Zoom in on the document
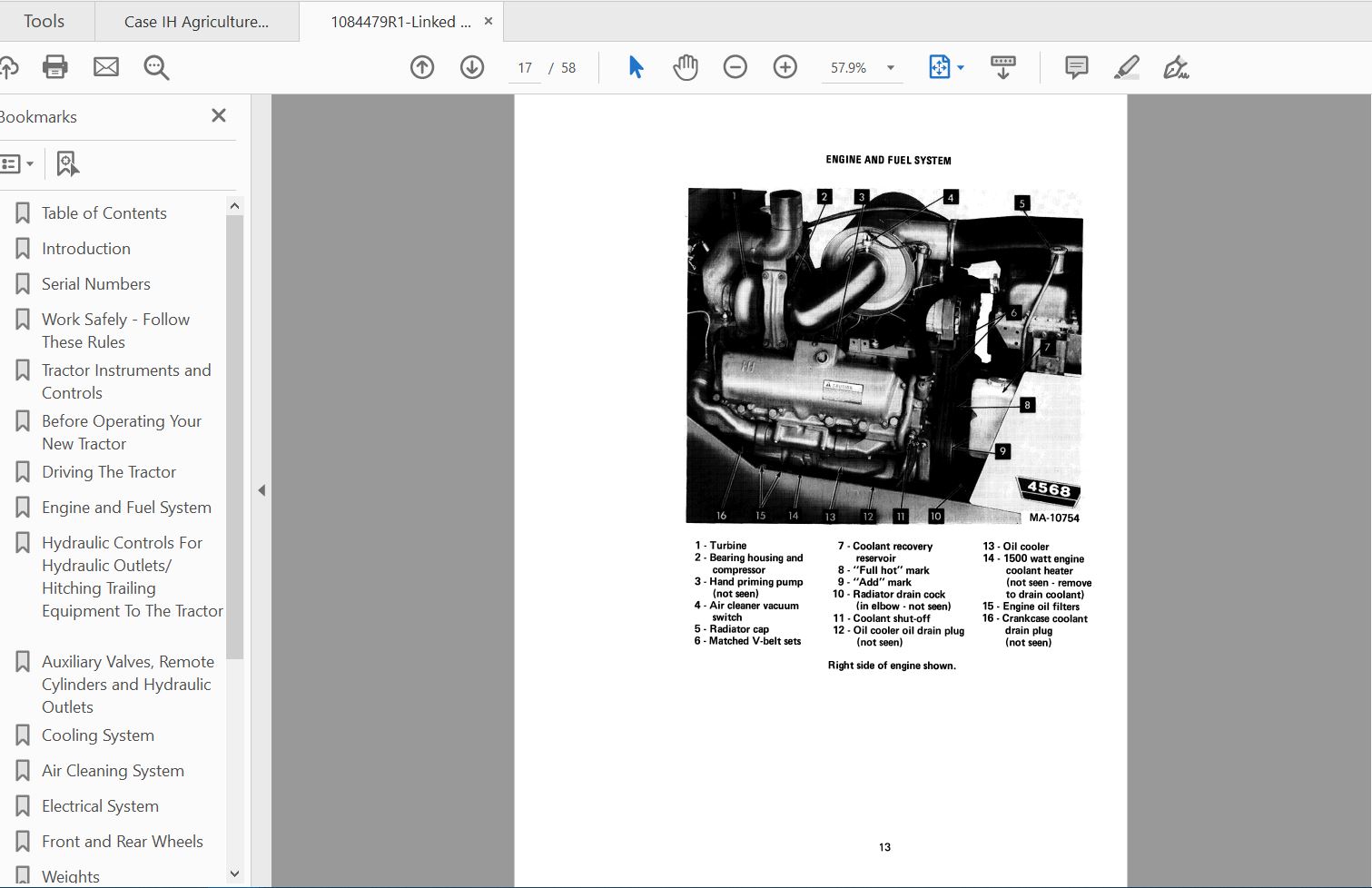Image resolution: width=1372 pixels, height=888 pixels. 785,66
